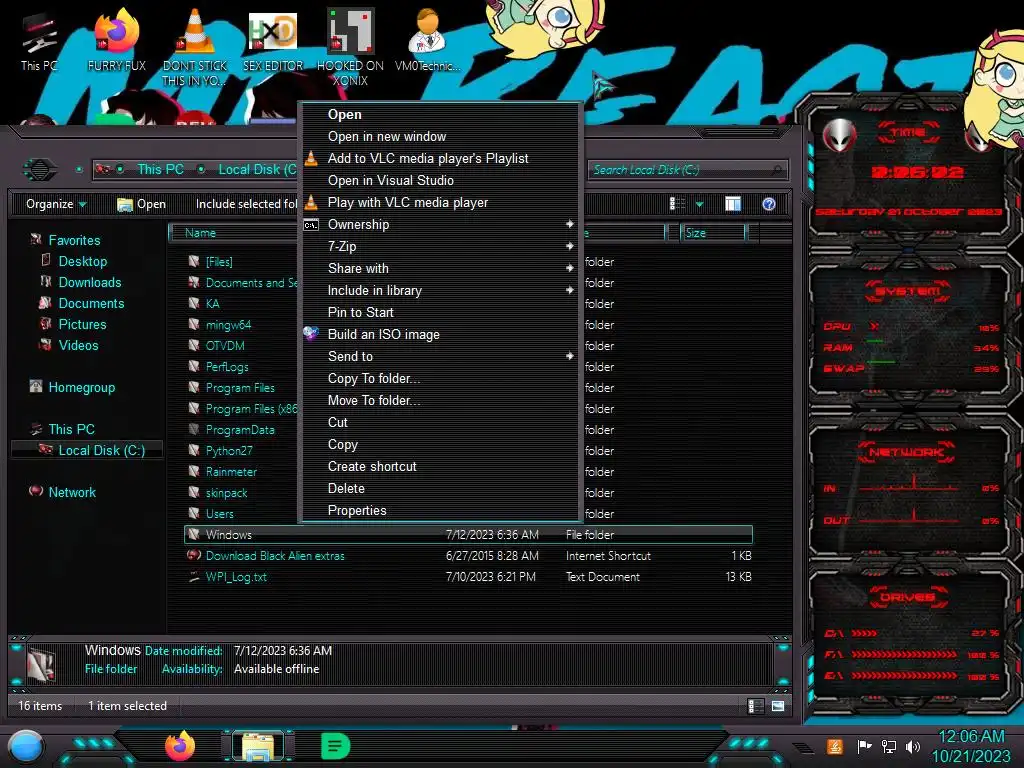Select Download Black Alien extras shortcut
Screen dimensions: 1024x768
tap(274, 556)
